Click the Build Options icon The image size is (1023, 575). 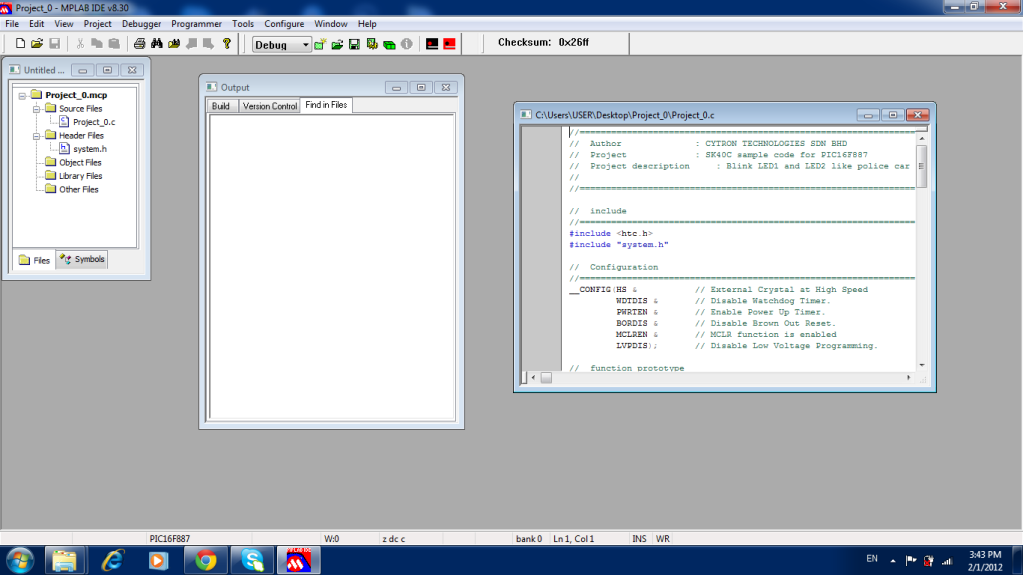[372, 44]
